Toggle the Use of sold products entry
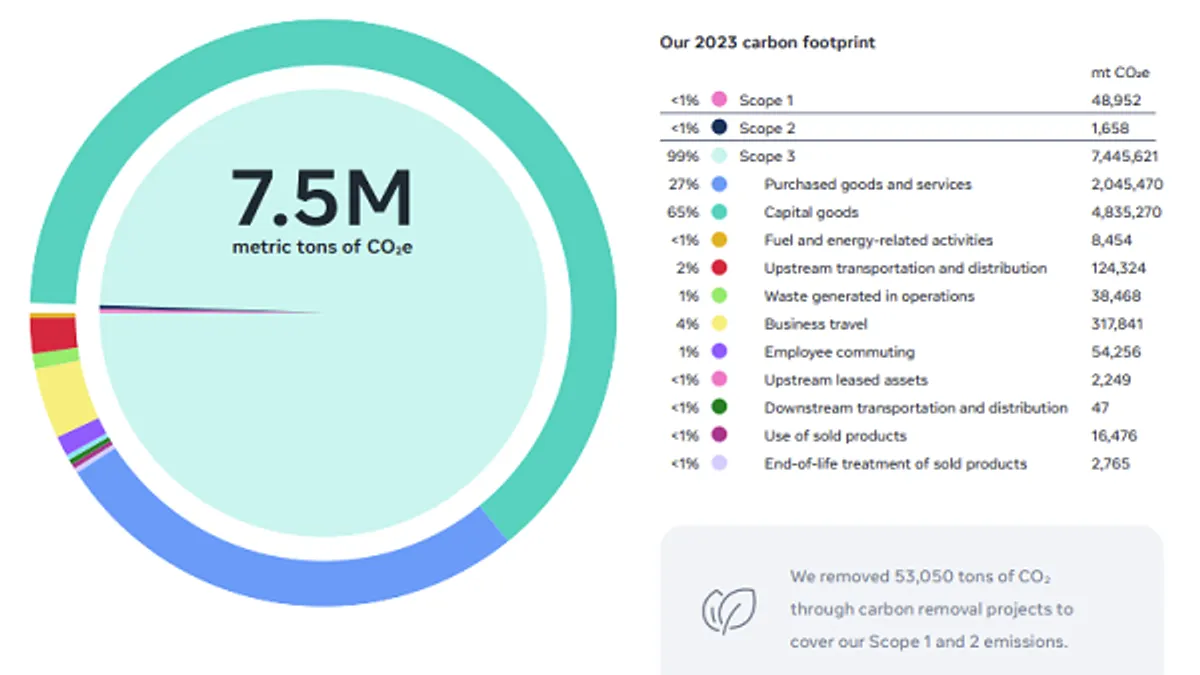 coord(835,435)
